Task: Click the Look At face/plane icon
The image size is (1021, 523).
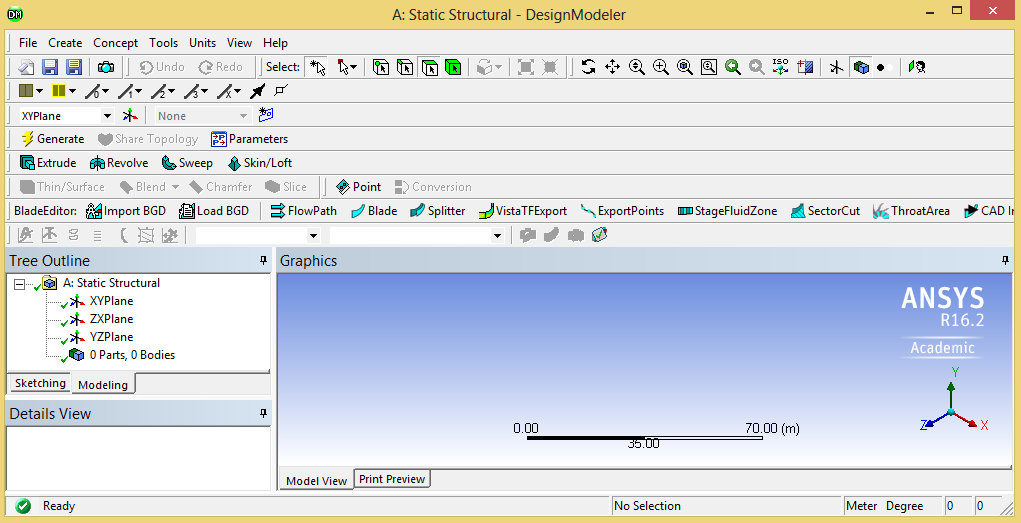Action: click(x=805, y=66)
